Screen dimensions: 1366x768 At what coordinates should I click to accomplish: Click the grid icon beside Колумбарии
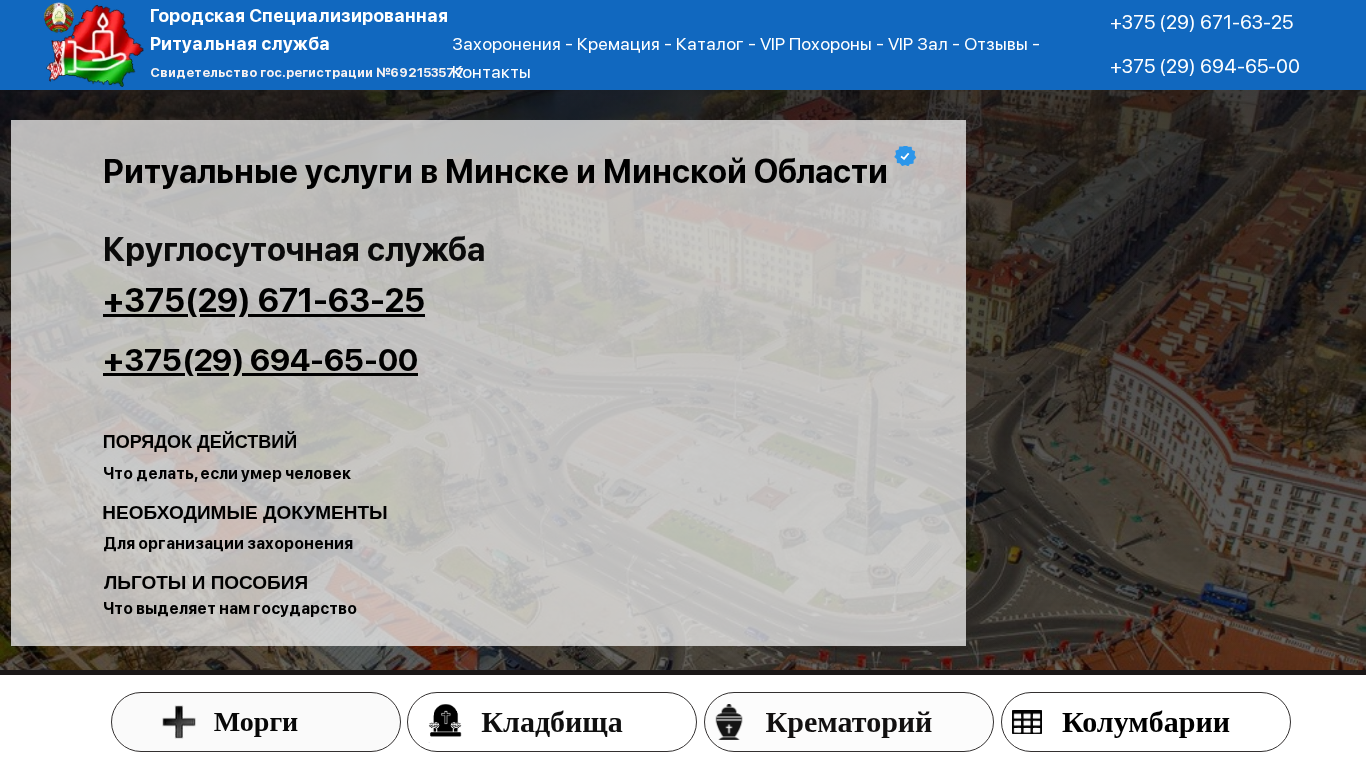(x=1027, y=722)
